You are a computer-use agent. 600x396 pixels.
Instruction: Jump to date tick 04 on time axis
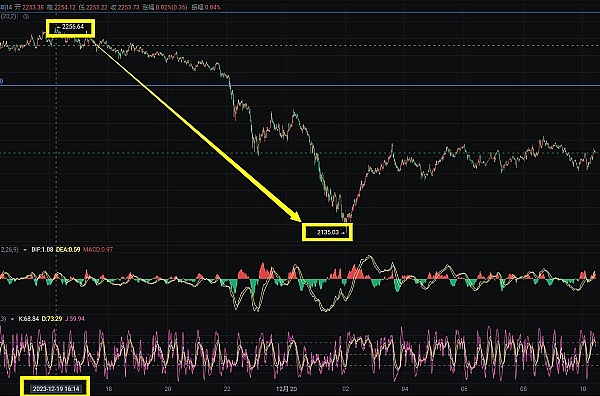pyautogui.click(x=405, y=389)
